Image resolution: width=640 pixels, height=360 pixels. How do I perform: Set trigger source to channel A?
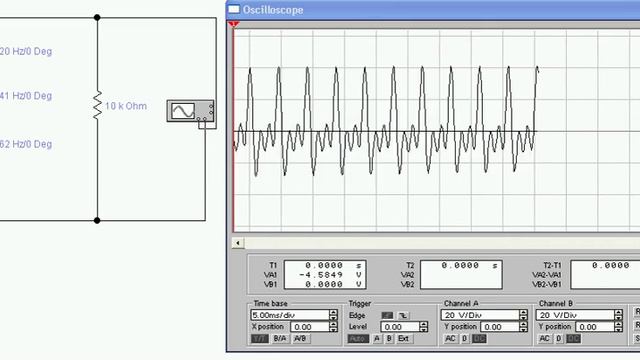pos(377,339)
